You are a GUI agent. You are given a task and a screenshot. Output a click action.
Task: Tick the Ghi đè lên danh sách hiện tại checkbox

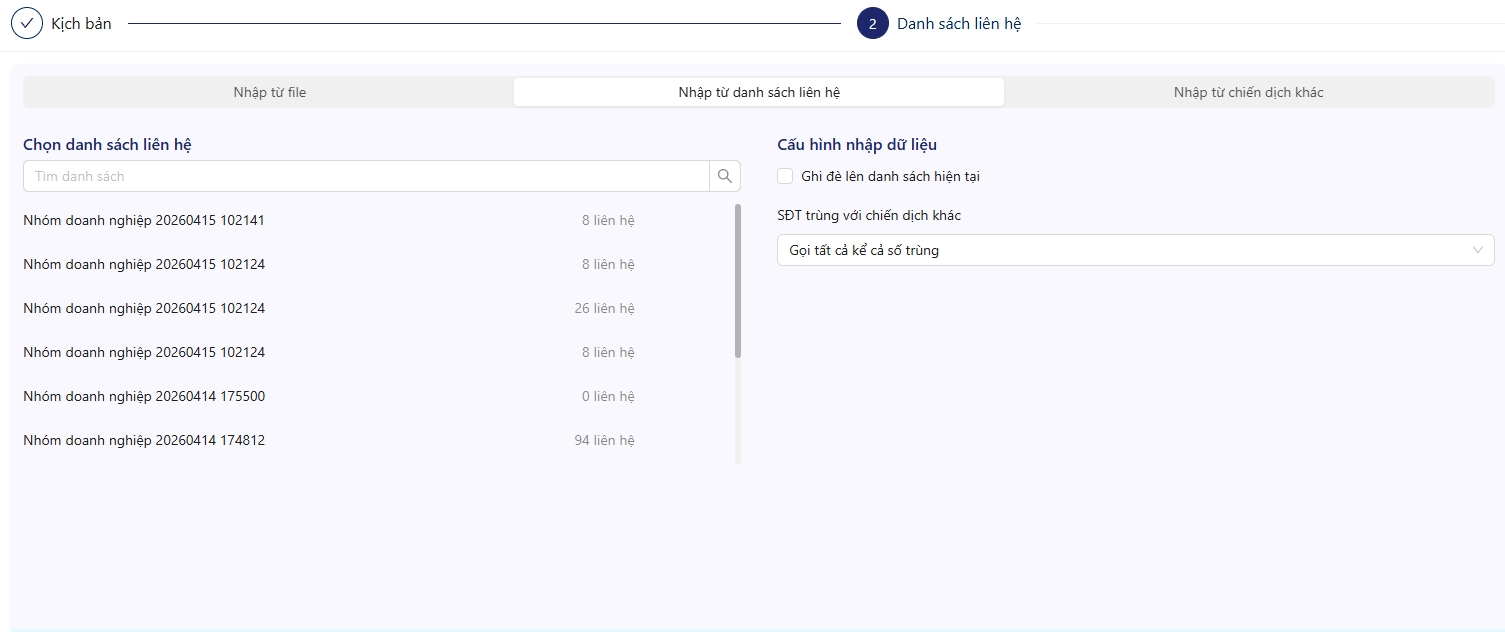(x=785, y=176)
